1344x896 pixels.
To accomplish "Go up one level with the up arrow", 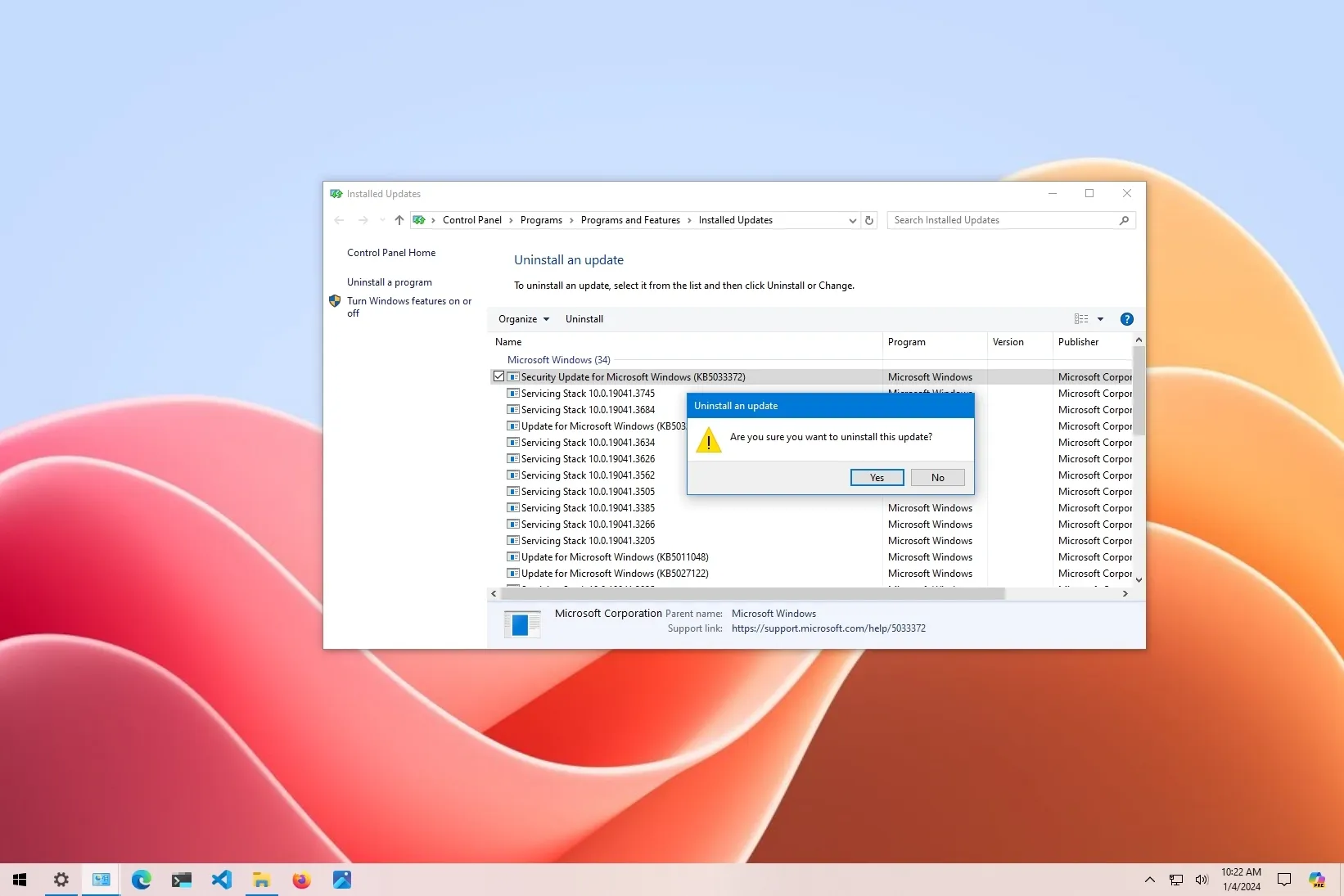I will point(399,220).
